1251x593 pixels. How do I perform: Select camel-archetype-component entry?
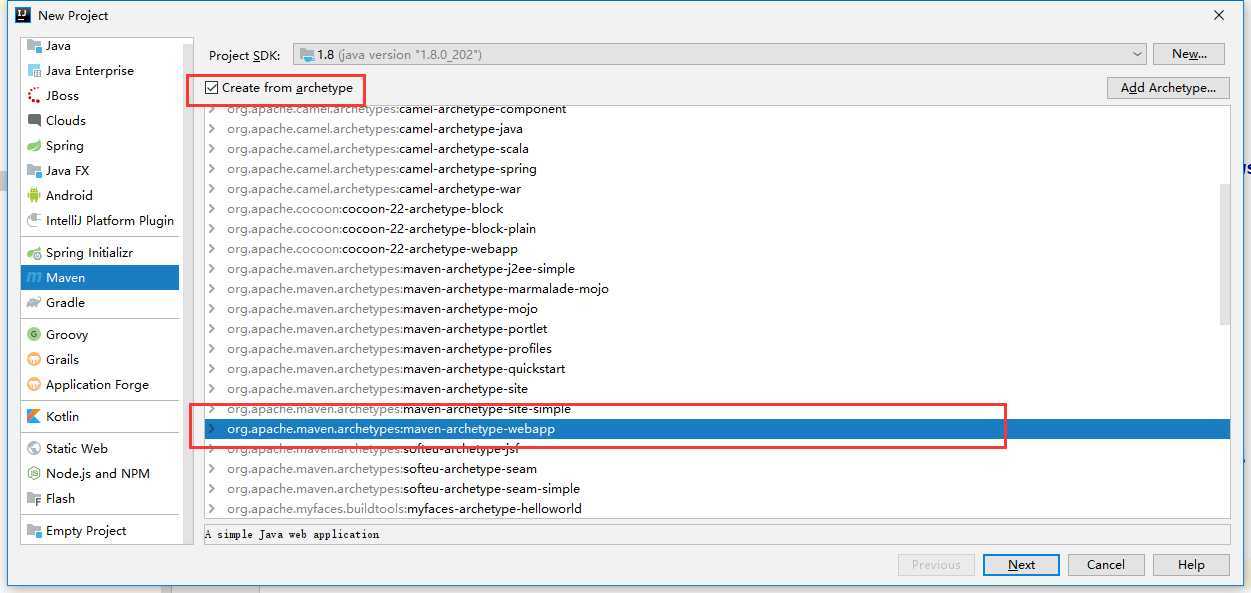click(396, 109)
